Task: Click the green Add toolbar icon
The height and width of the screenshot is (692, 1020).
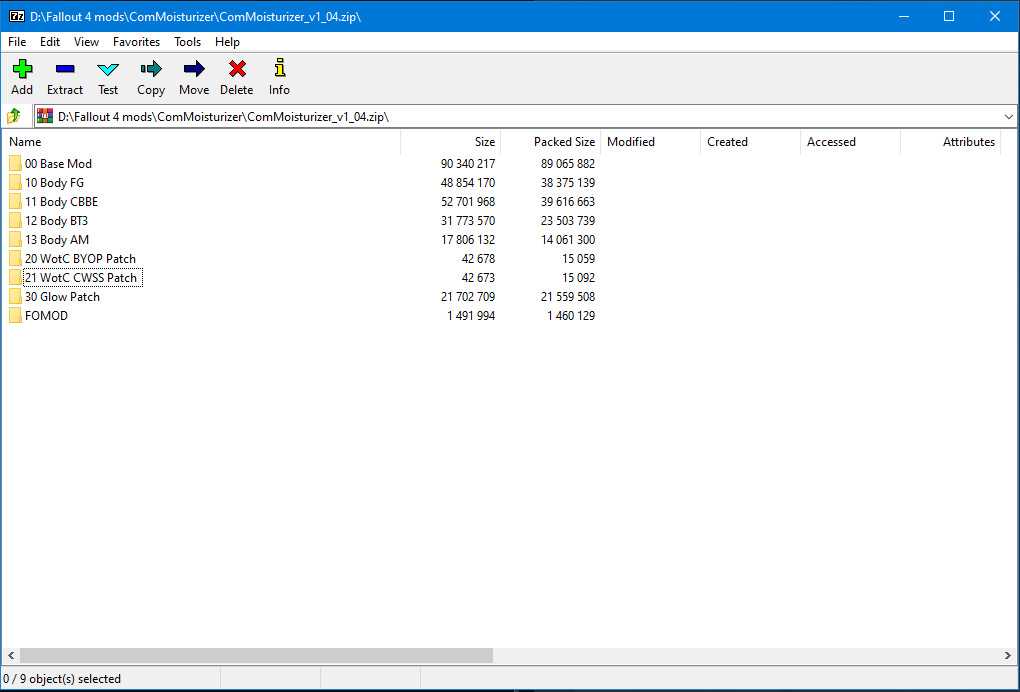Action: click(22, 69)
